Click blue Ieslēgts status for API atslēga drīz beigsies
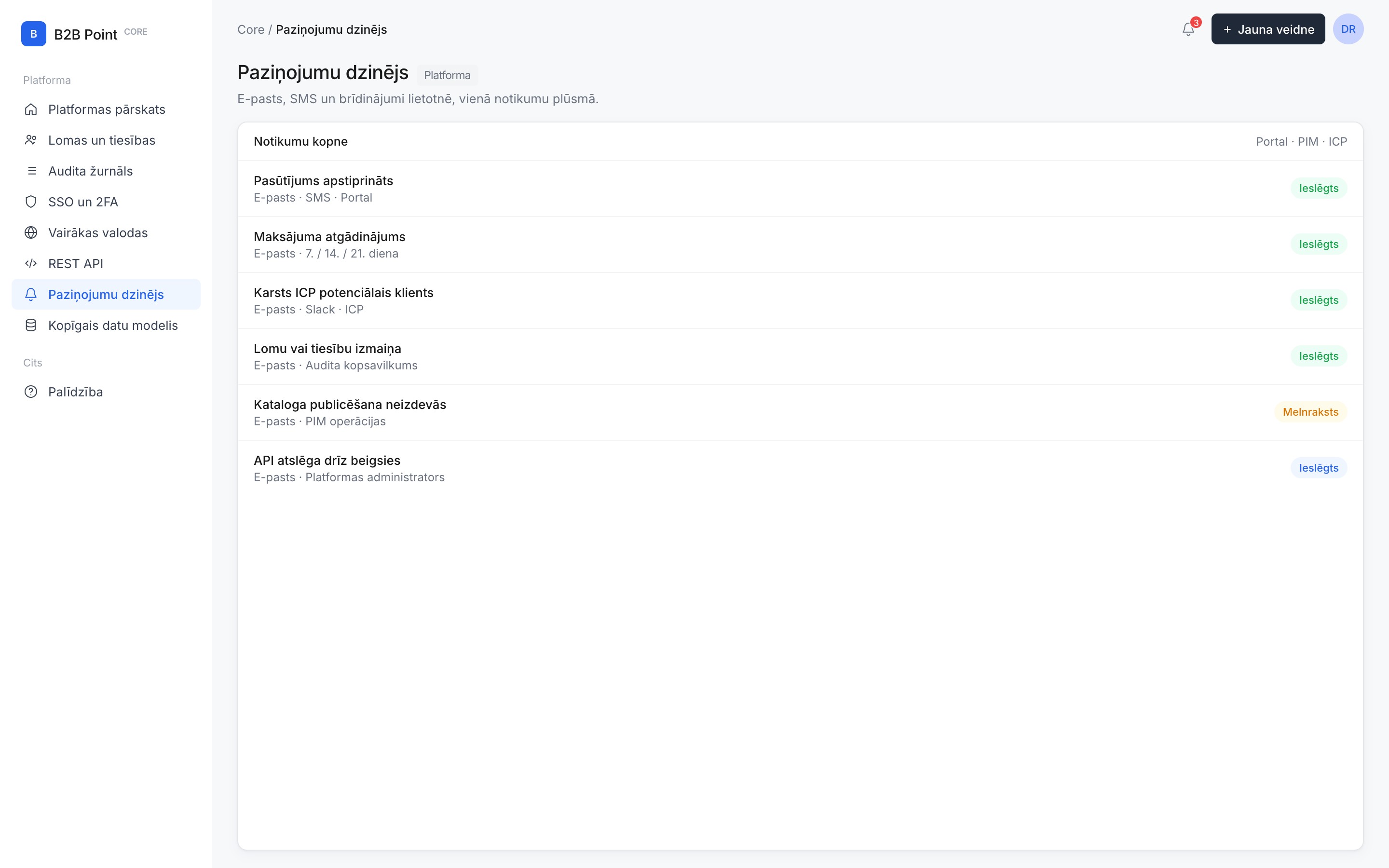The height and width of the screenshot is (868, 1389). click(1319, 468)
